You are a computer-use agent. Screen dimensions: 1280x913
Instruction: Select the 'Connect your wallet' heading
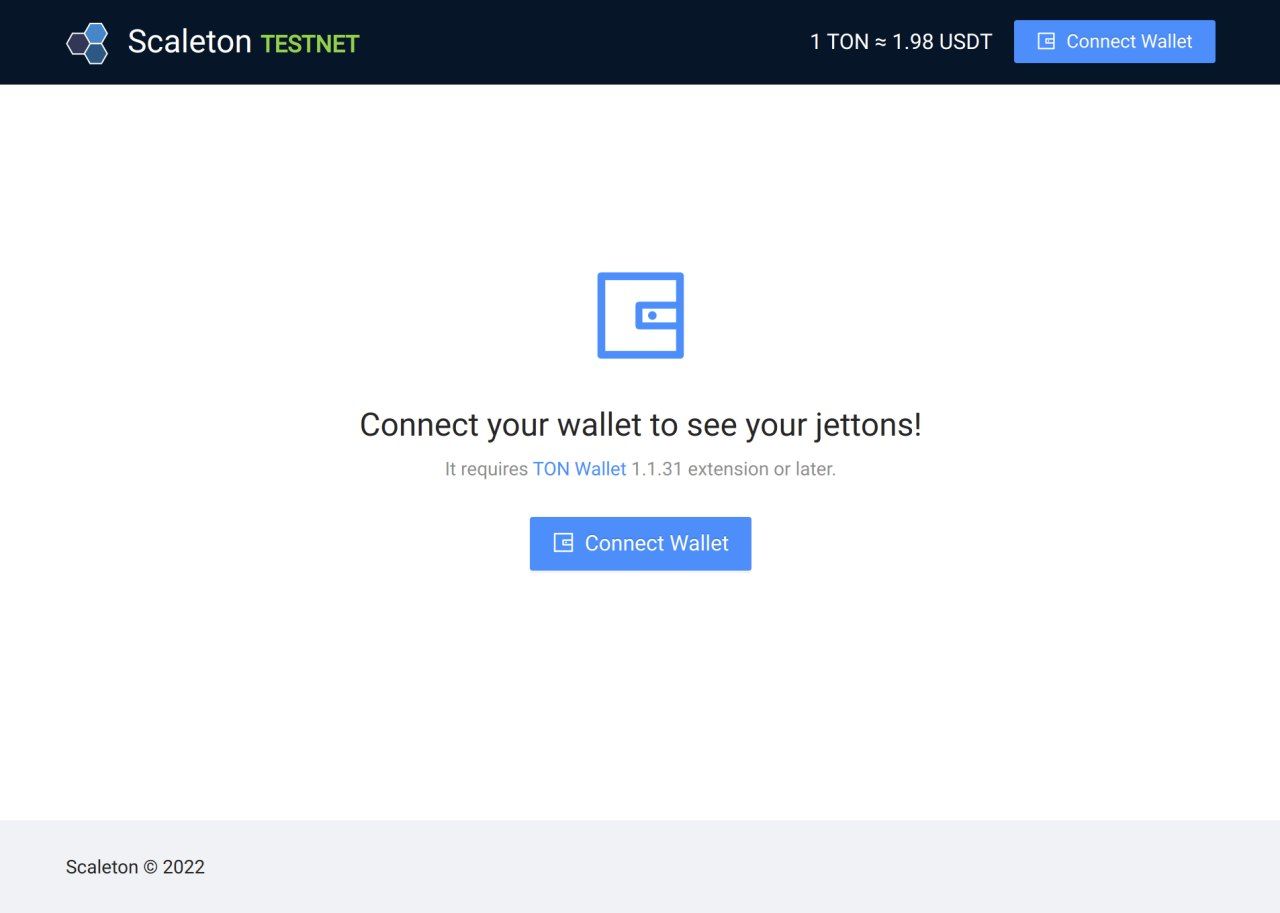(640, 425)
